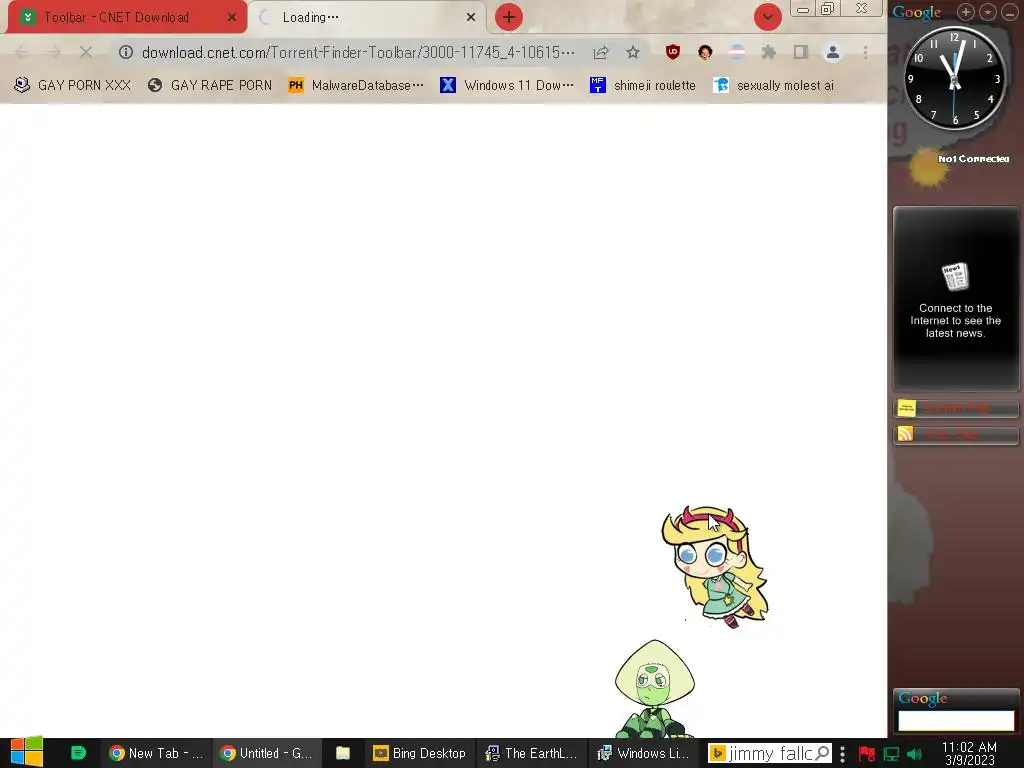This screenshot has height=768, width=1024.
Task: Click the Google logo in sidebar header
Action: coord(917,12)
